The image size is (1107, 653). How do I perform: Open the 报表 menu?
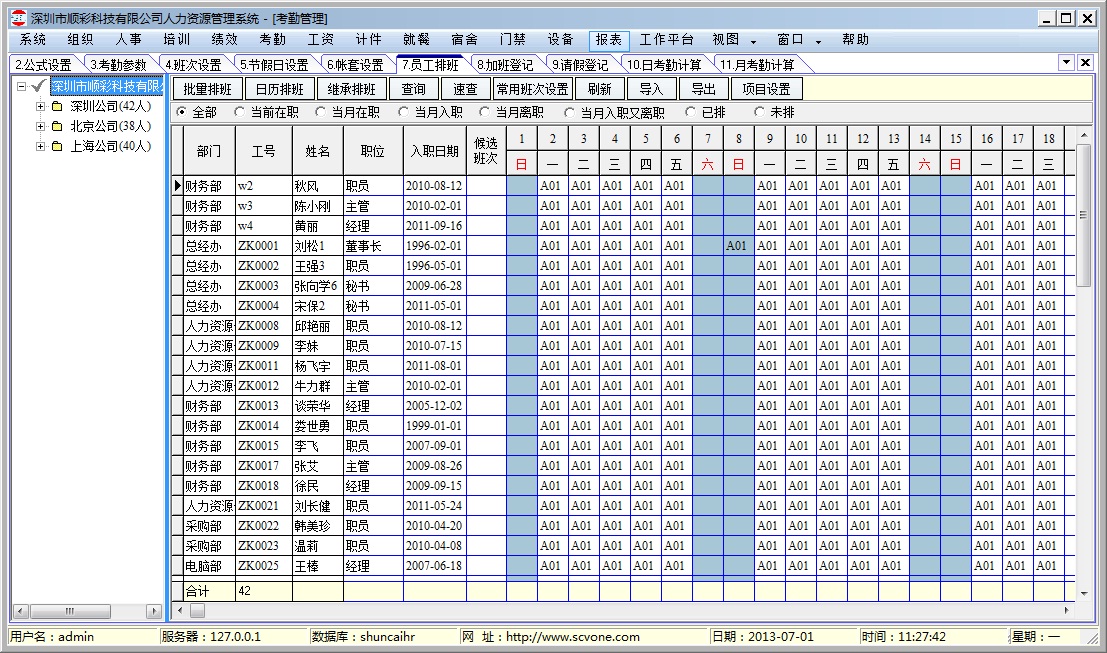(x=609, y=40)
